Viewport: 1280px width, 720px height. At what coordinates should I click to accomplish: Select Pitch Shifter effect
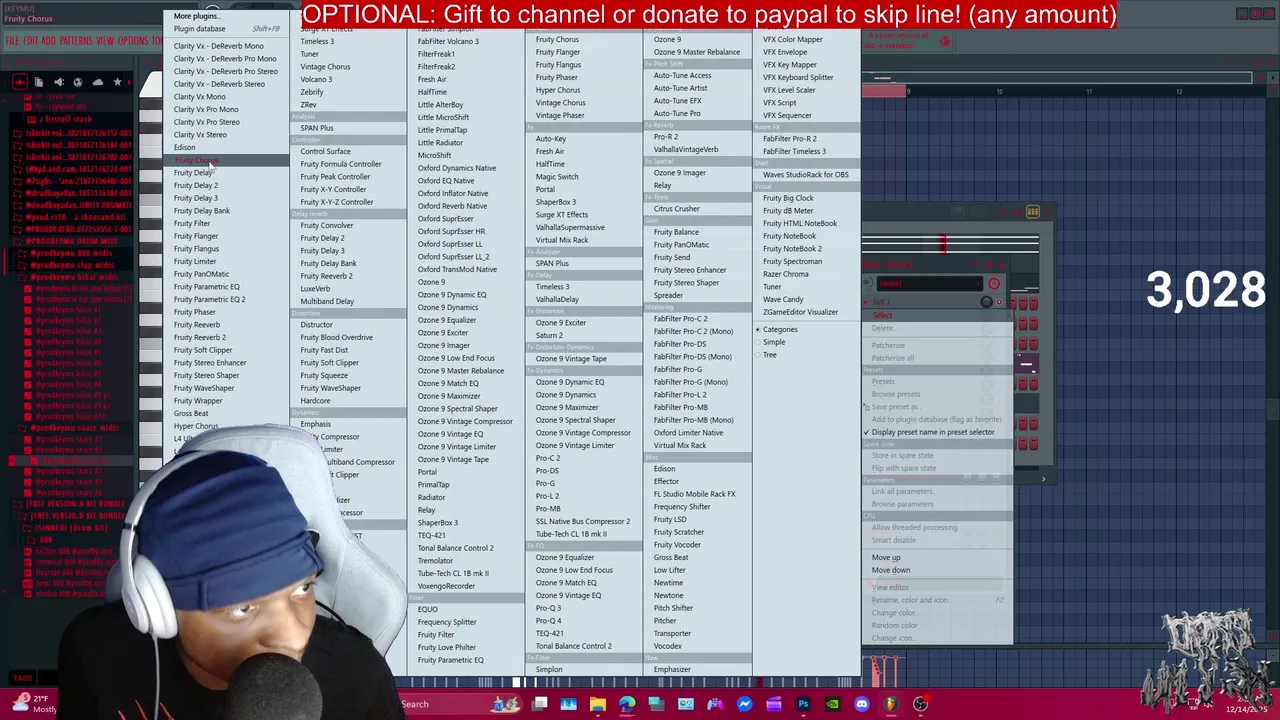(x=673, y=608)
